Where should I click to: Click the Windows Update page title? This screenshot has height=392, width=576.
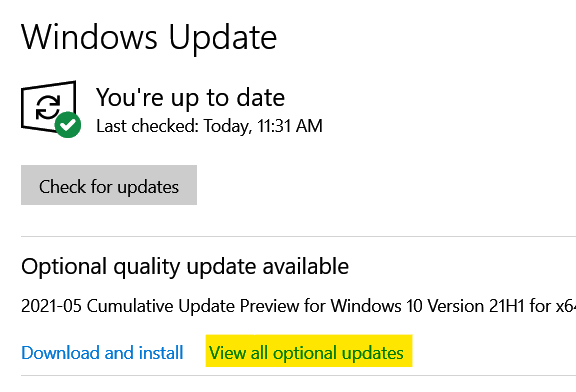click(x=149, y=37)
